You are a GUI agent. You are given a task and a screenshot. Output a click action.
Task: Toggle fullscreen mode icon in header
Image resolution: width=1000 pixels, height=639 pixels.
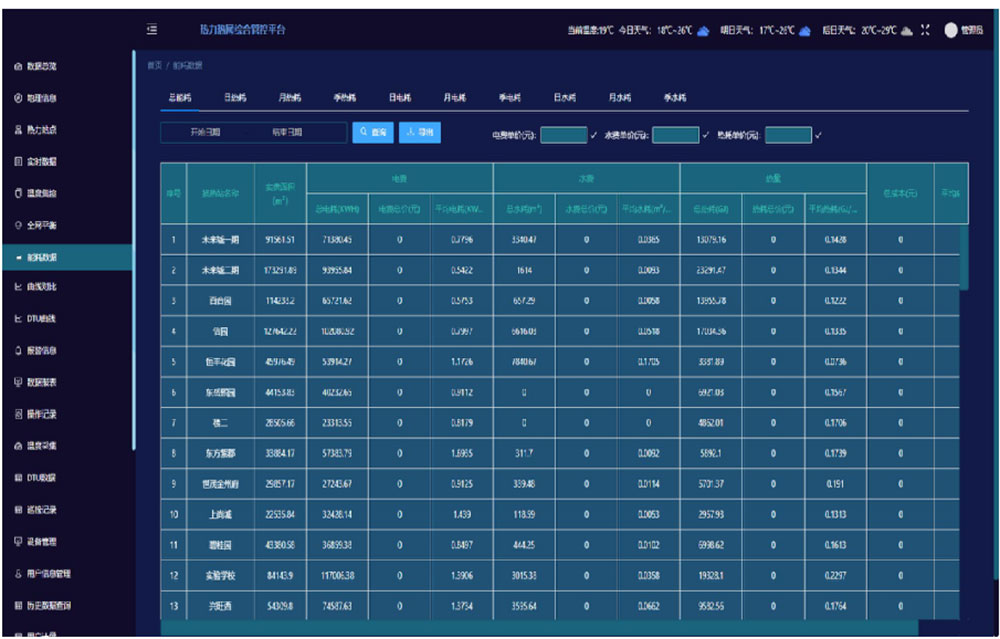tap(925, 30)
